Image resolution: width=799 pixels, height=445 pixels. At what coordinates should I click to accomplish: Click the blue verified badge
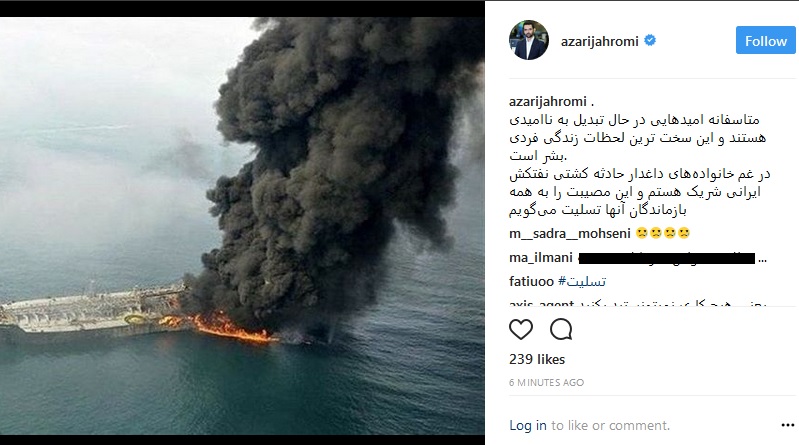[x=650, y=40]
